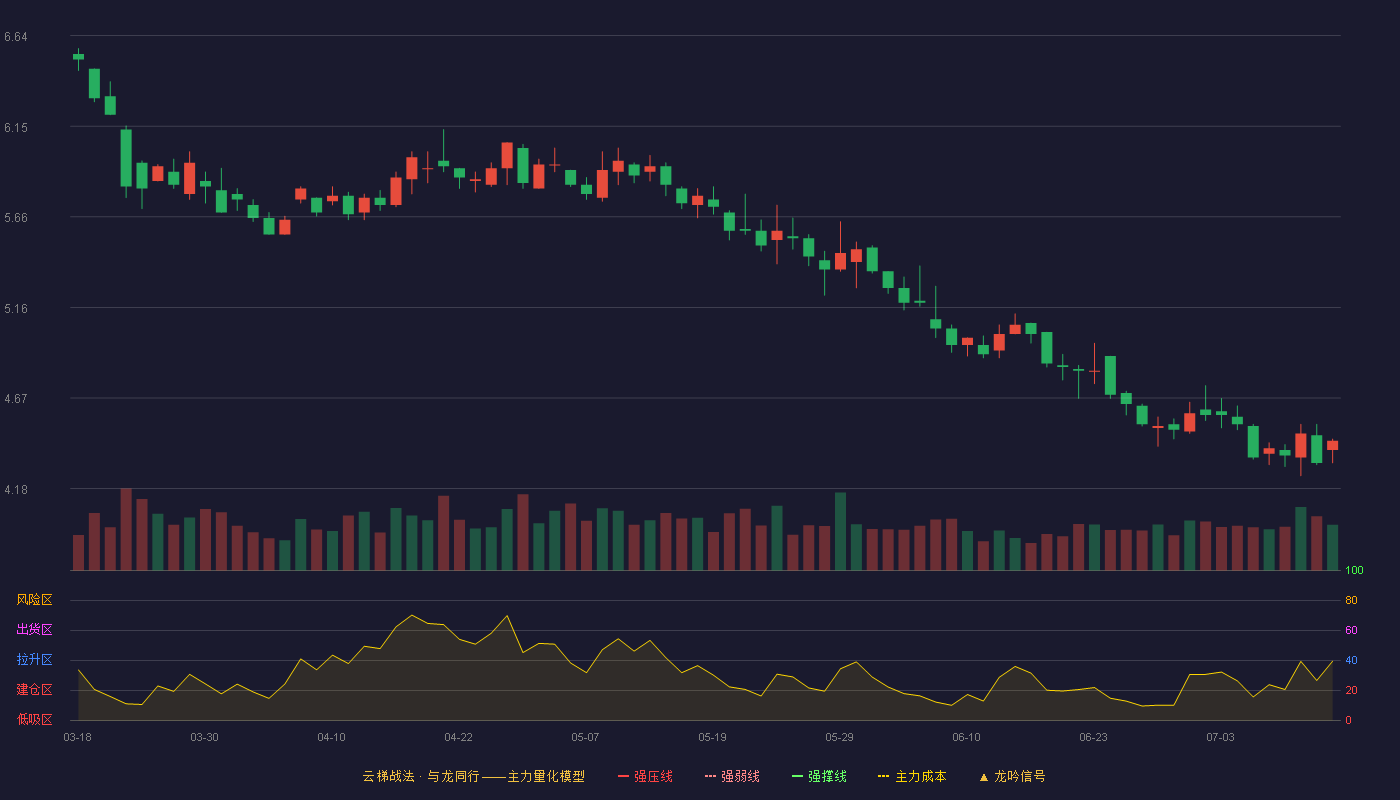Viewport: 1400px width, 800px height.
Task: Click the green 100 indicator scale label
Action: 1354,571
